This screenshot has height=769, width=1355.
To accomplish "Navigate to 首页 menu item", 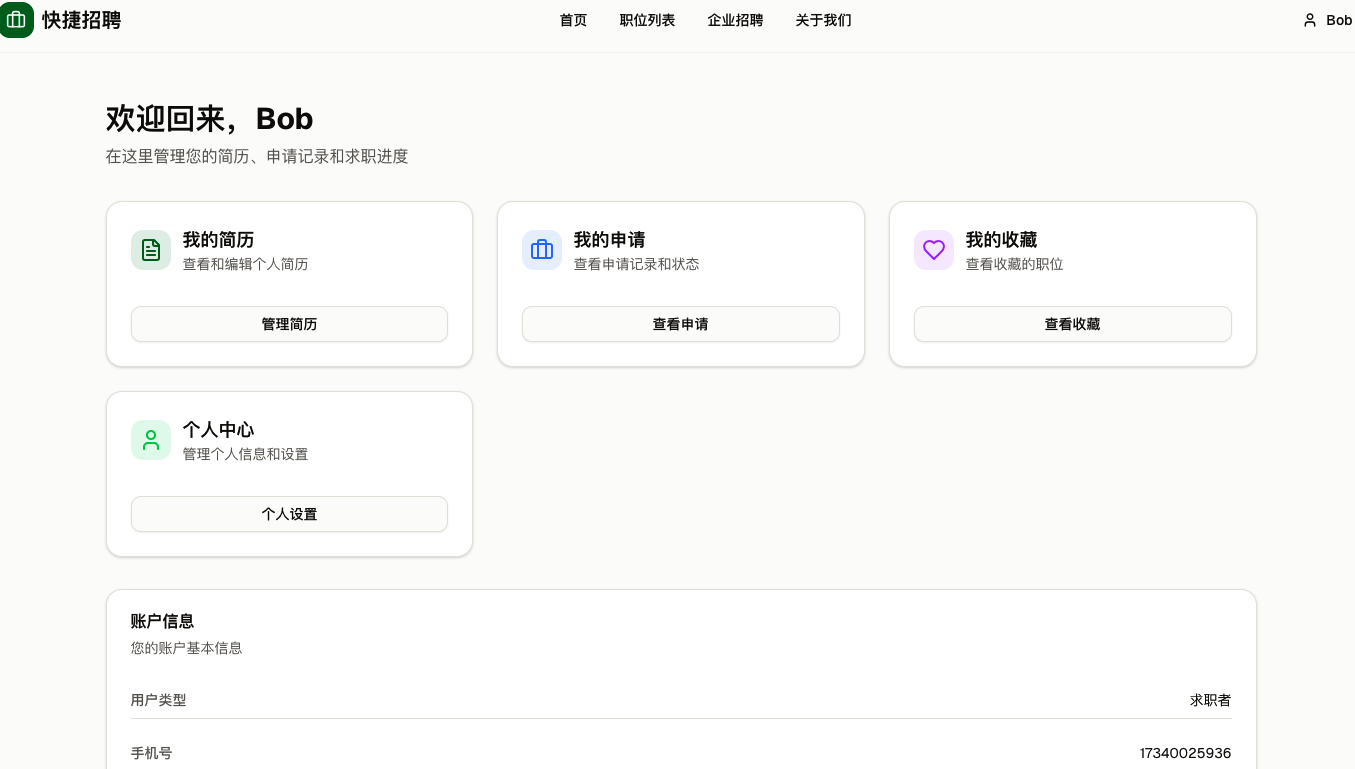I will point(573,20).
